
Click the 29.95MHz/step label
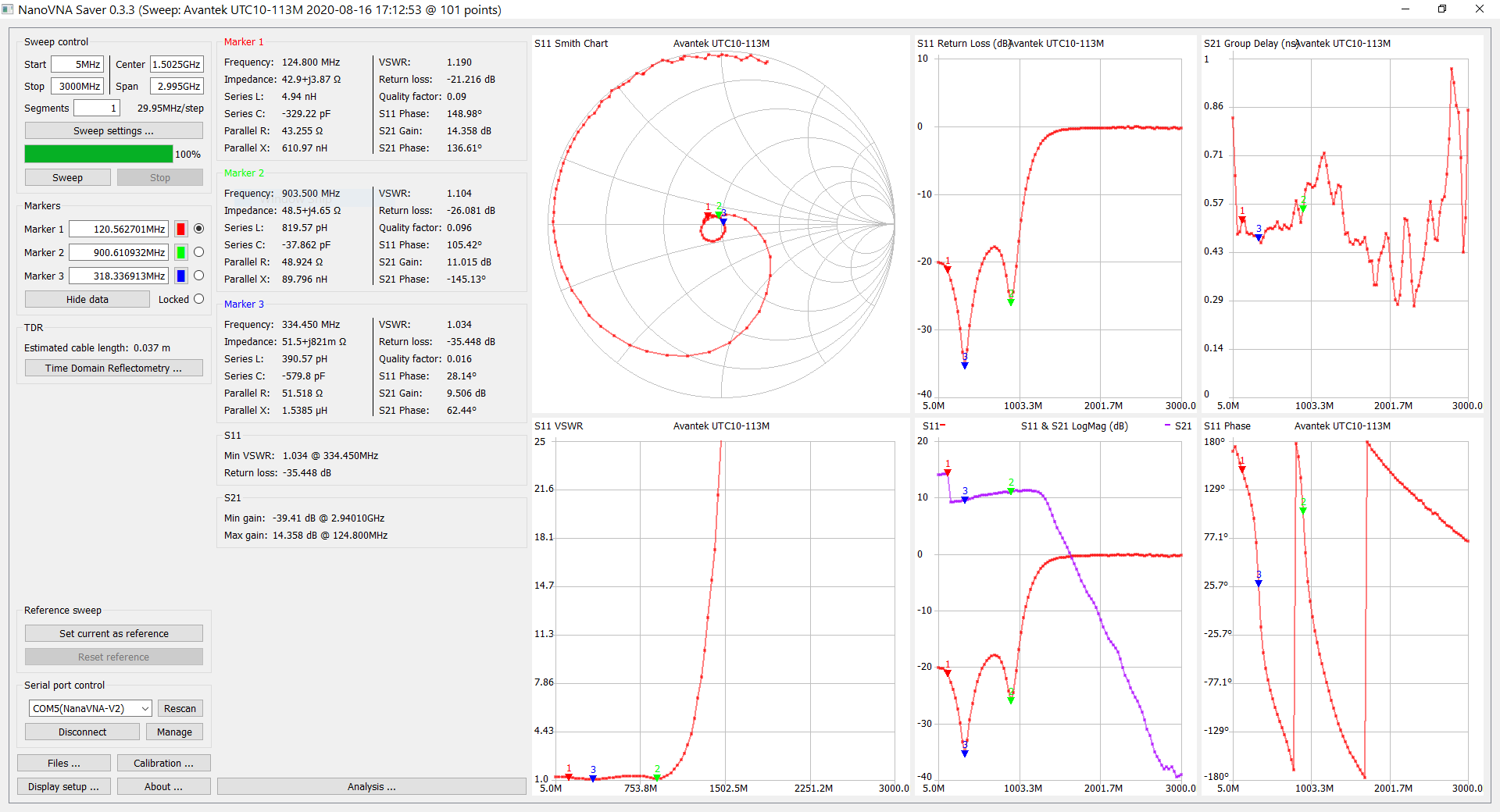170,108
